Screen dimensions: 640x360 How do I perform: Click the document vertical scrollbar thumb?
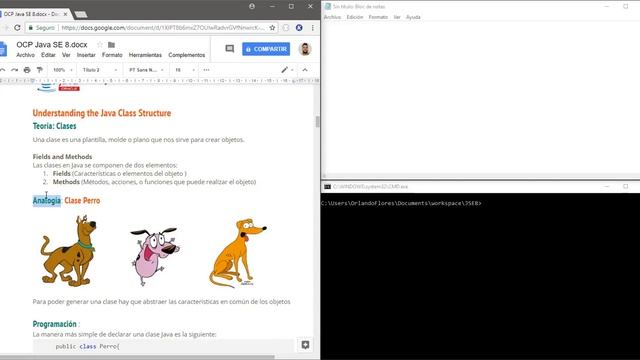pyautogui.click(x=318, y=121)
